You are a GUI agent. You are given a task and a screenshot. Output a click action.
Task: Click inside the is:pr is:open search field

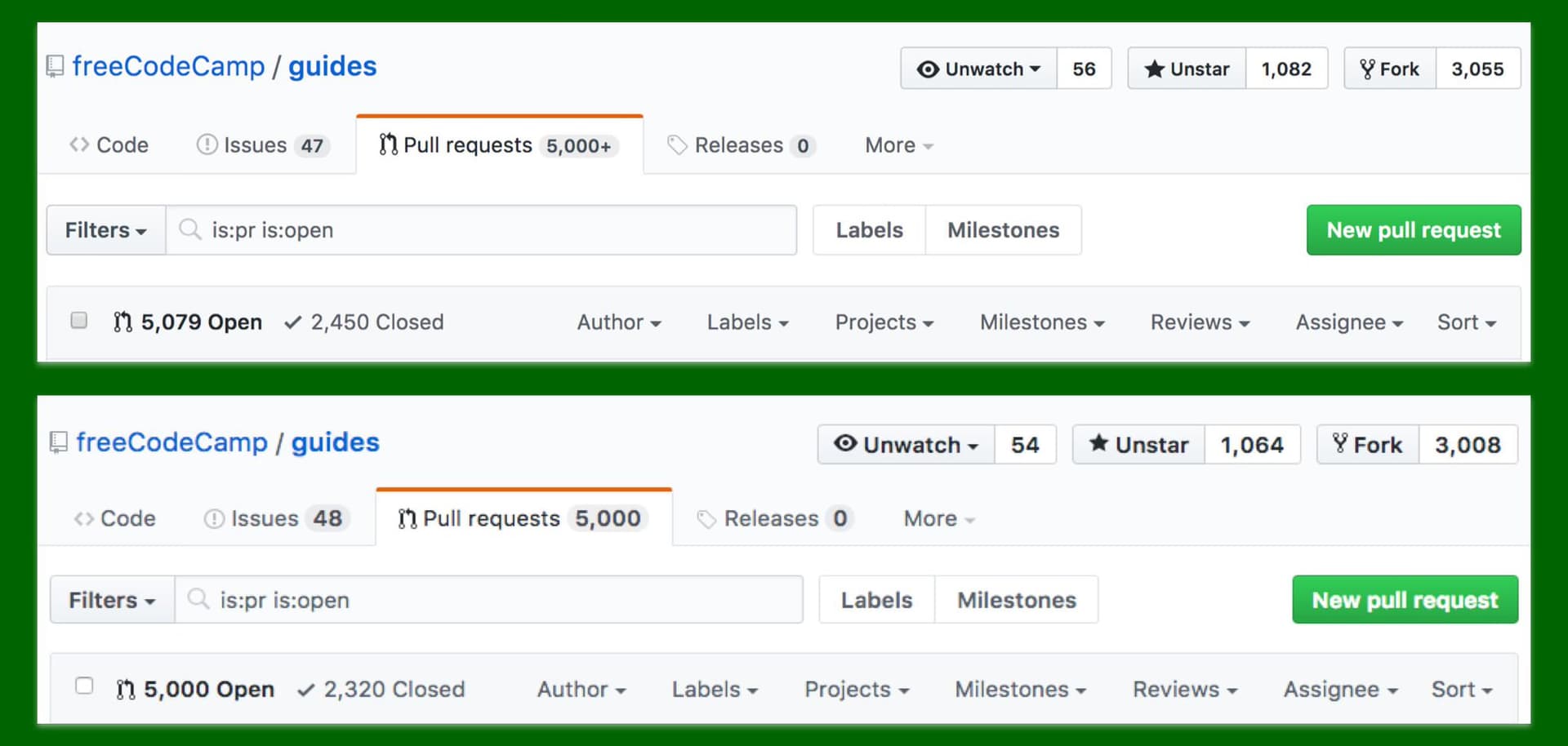click(482, 230)
